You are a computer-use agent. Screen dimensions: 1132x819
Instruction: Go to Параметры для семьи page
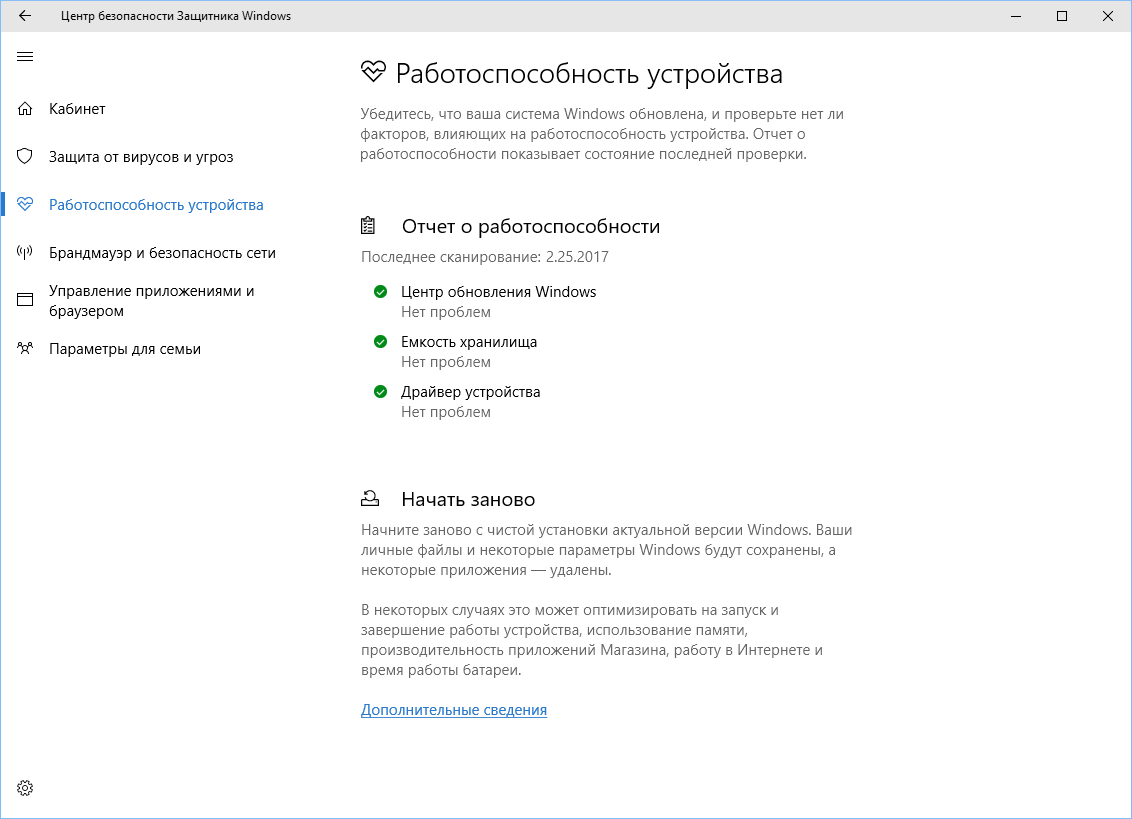pos(123,348)
